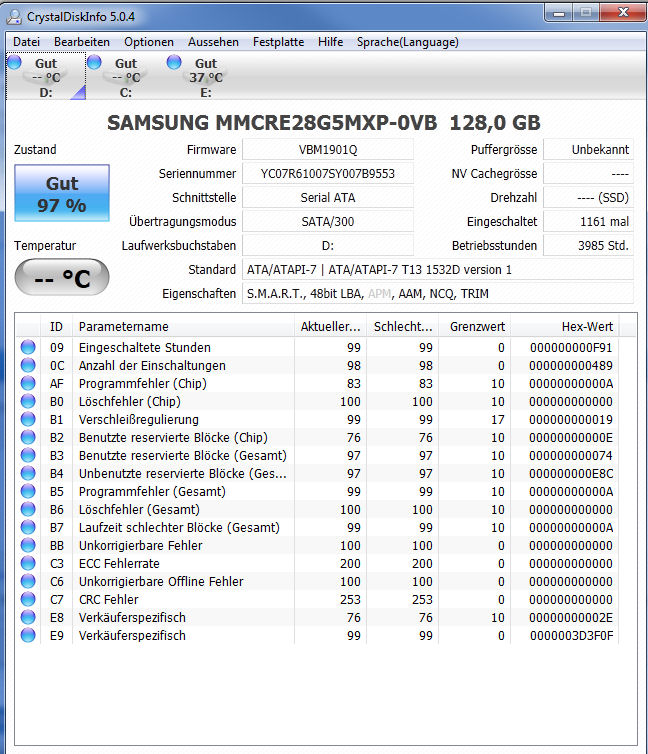The image size is (648, 754).
Task: Click status orb of row ID B4
Action: (28, 473)
